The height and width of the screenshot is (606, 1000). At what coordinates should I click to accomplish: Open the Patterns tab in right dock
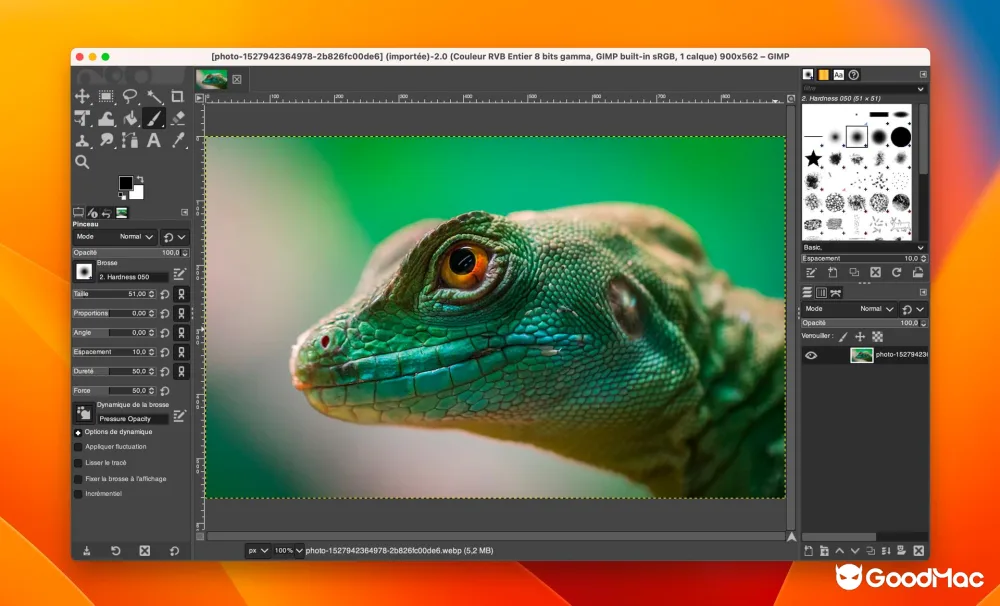pyautogui.click(x=823, y=75)
